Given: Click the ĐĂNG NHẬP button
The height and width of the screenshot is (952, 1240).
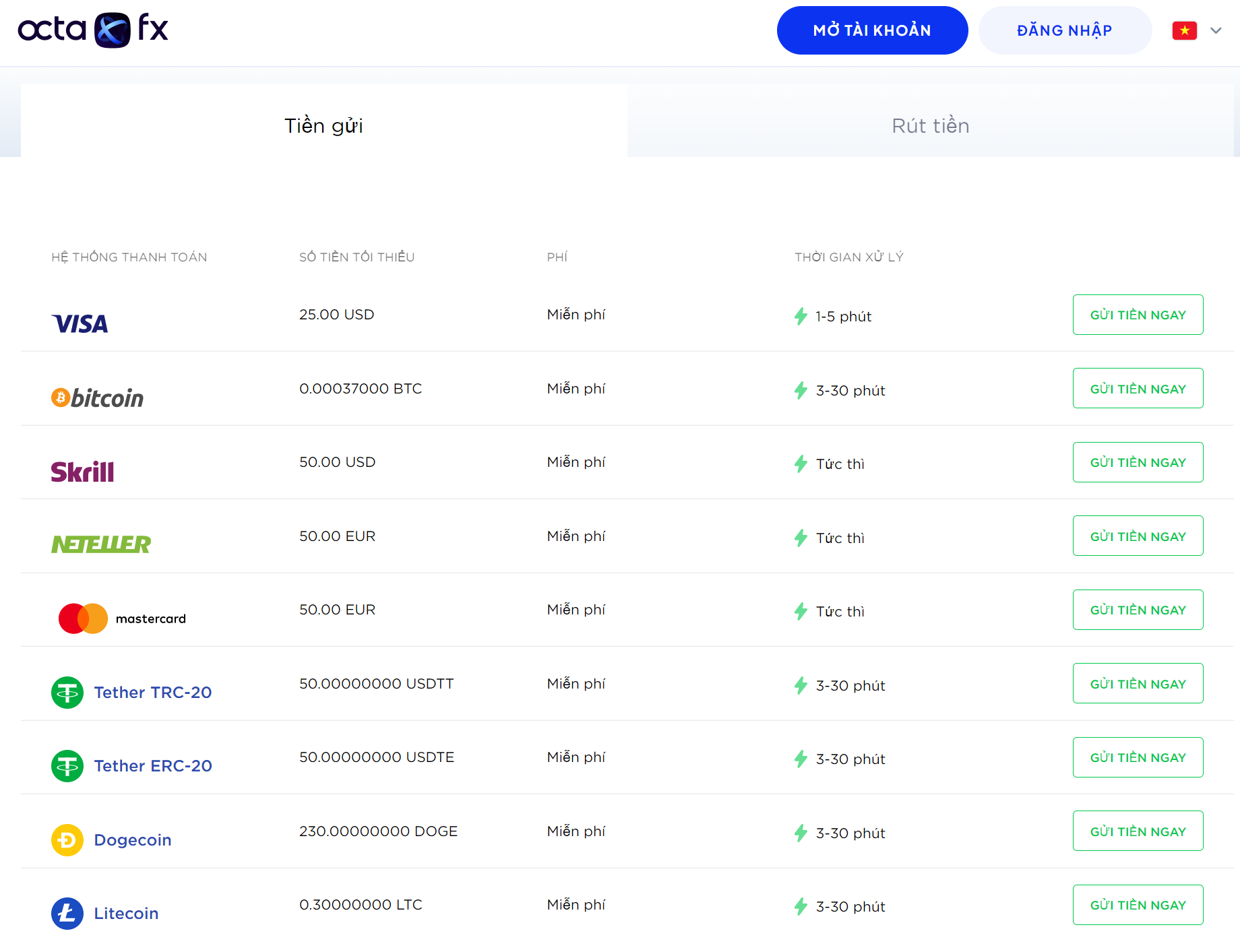Looking at the screenshot, I should [x=1065, y=30].
